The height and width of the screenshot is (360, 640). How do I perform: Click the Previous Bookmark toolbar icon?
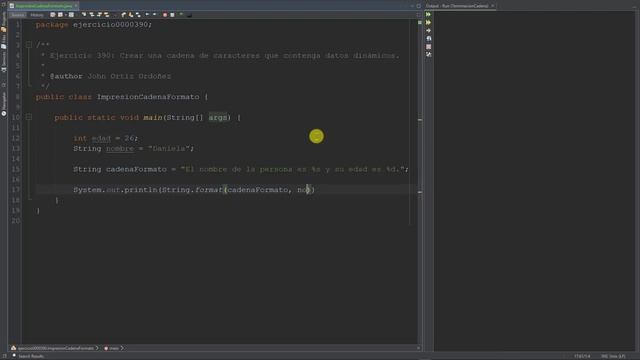123,15
